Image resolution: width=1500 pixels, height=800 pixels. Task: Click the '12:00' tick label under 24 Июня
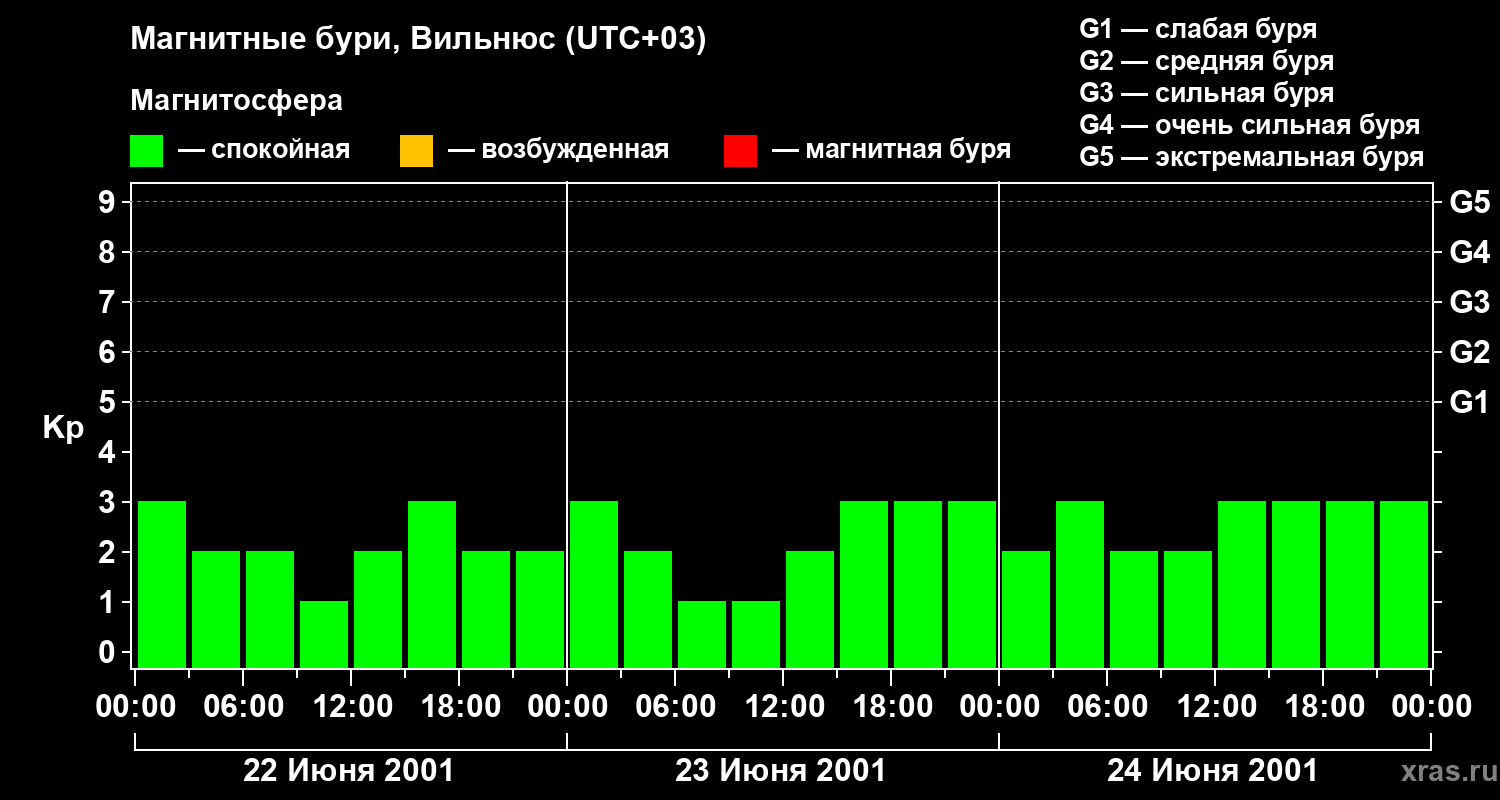click(x=1215, y=707)
